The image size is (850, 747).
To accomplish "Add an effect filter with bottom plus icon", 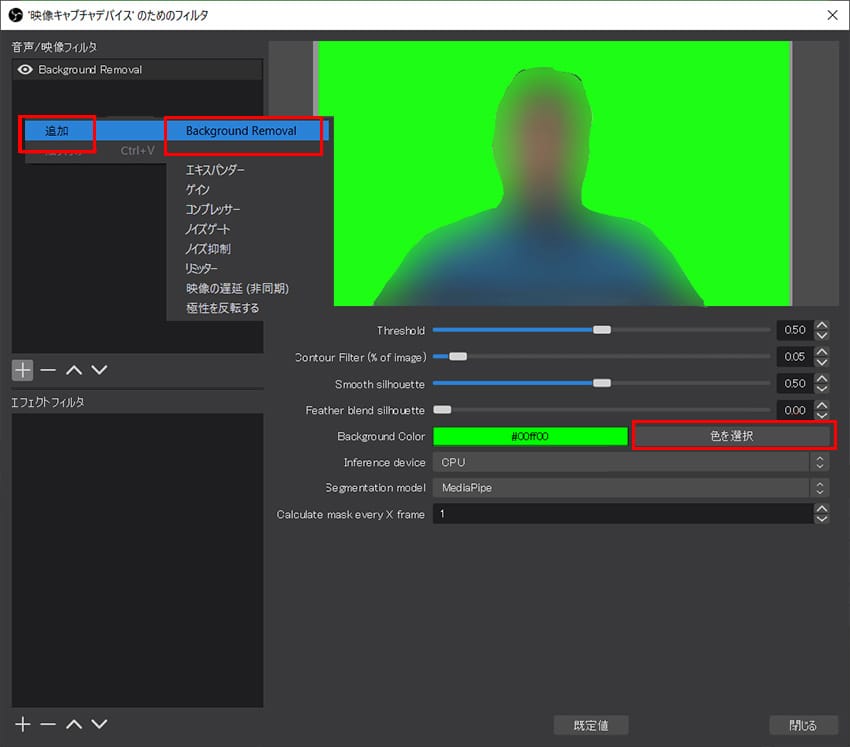I will (x=22, y=724).
